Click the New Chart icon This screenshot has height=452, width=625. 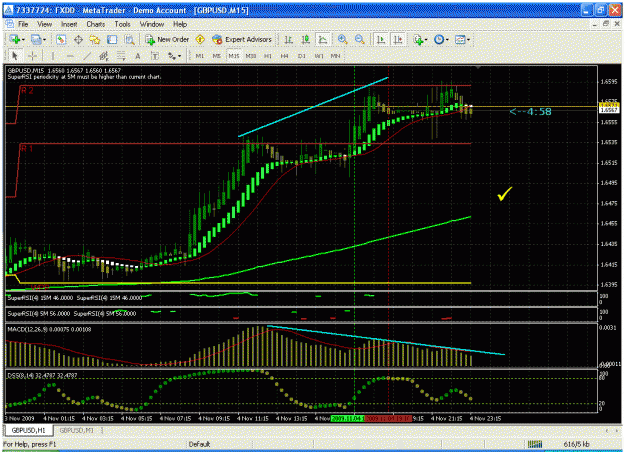pyautogui.click(x=15, y=39)
